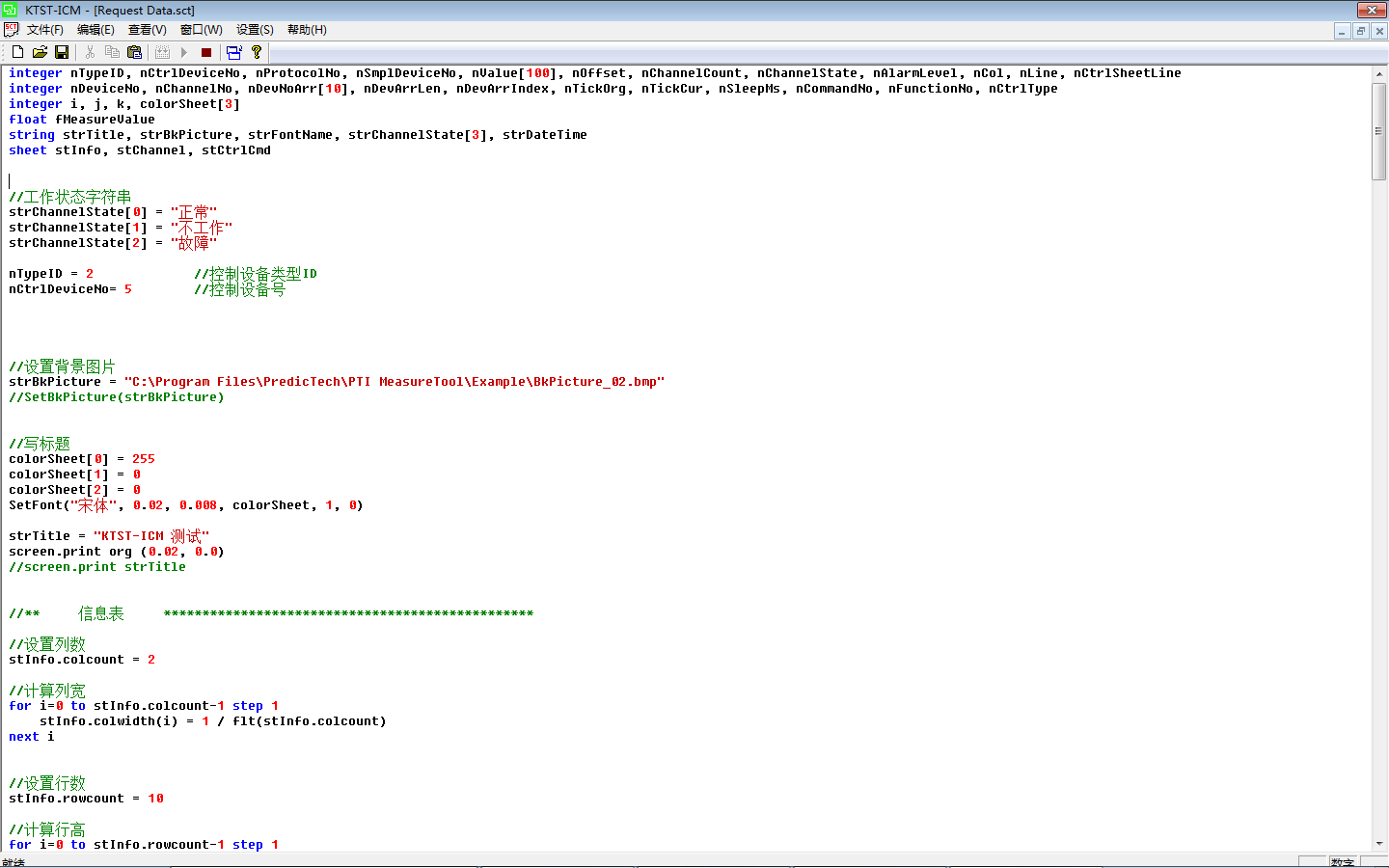Open the 编辑(E) menu
The width and height of the screenshot is (1389, 868).
tap(95, 30)
